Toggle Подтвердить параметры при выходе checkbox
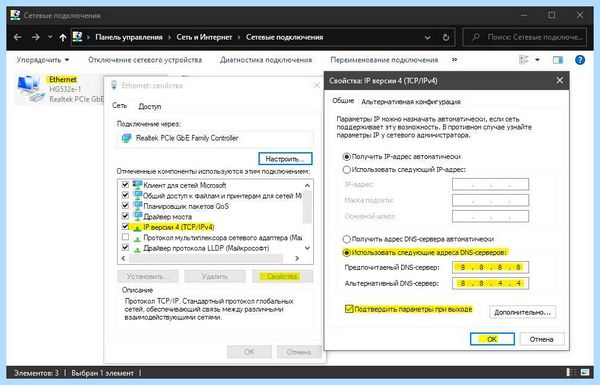Screen dimensions: 600x385 pos(349,309)
